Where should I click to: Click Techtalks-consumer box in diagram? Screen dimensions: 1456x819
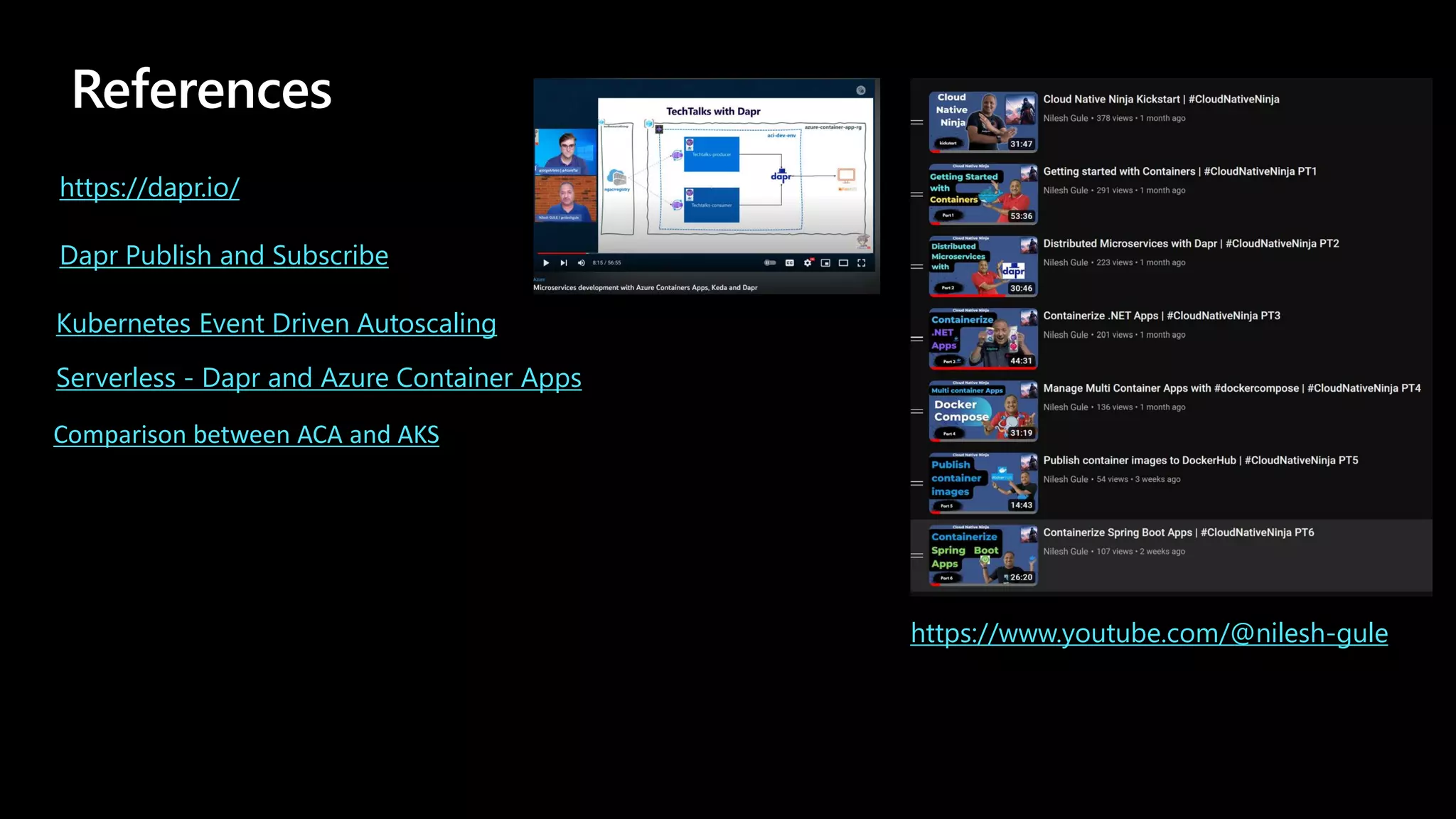[712, 205]
